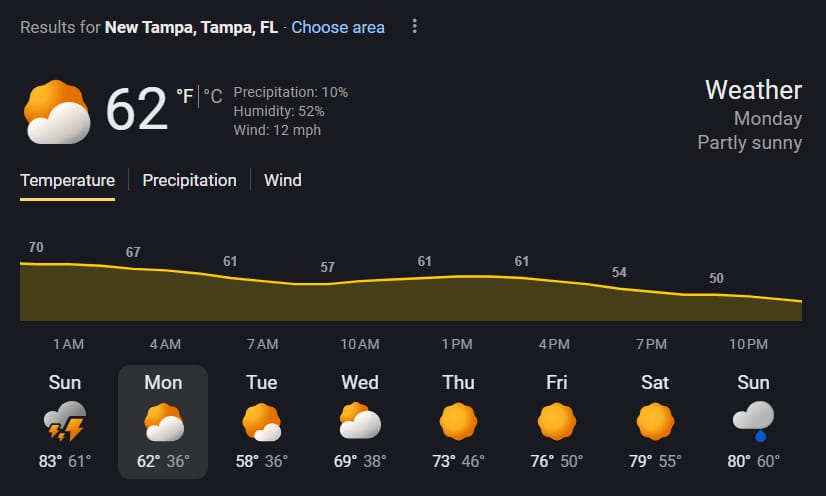This screenshot has width=826, height=496.
Task: Select Friday's sunny forecast icon
Action: click(556, 421)
